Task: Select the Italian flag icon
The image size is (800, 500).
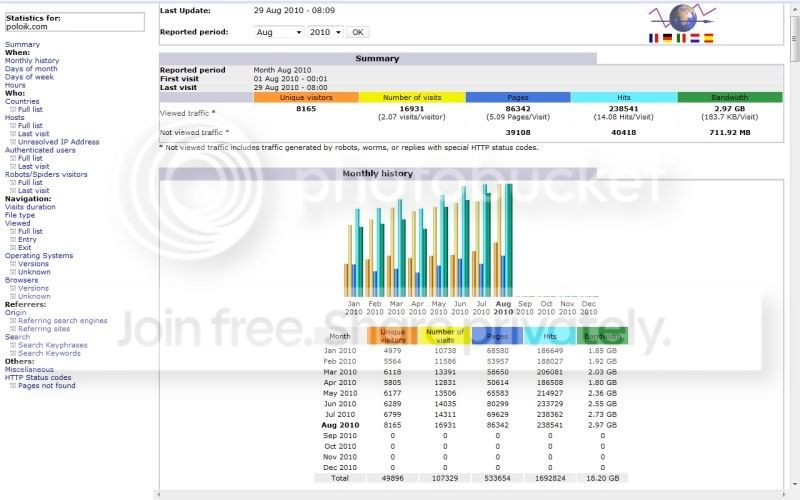Action: point(681,38)
